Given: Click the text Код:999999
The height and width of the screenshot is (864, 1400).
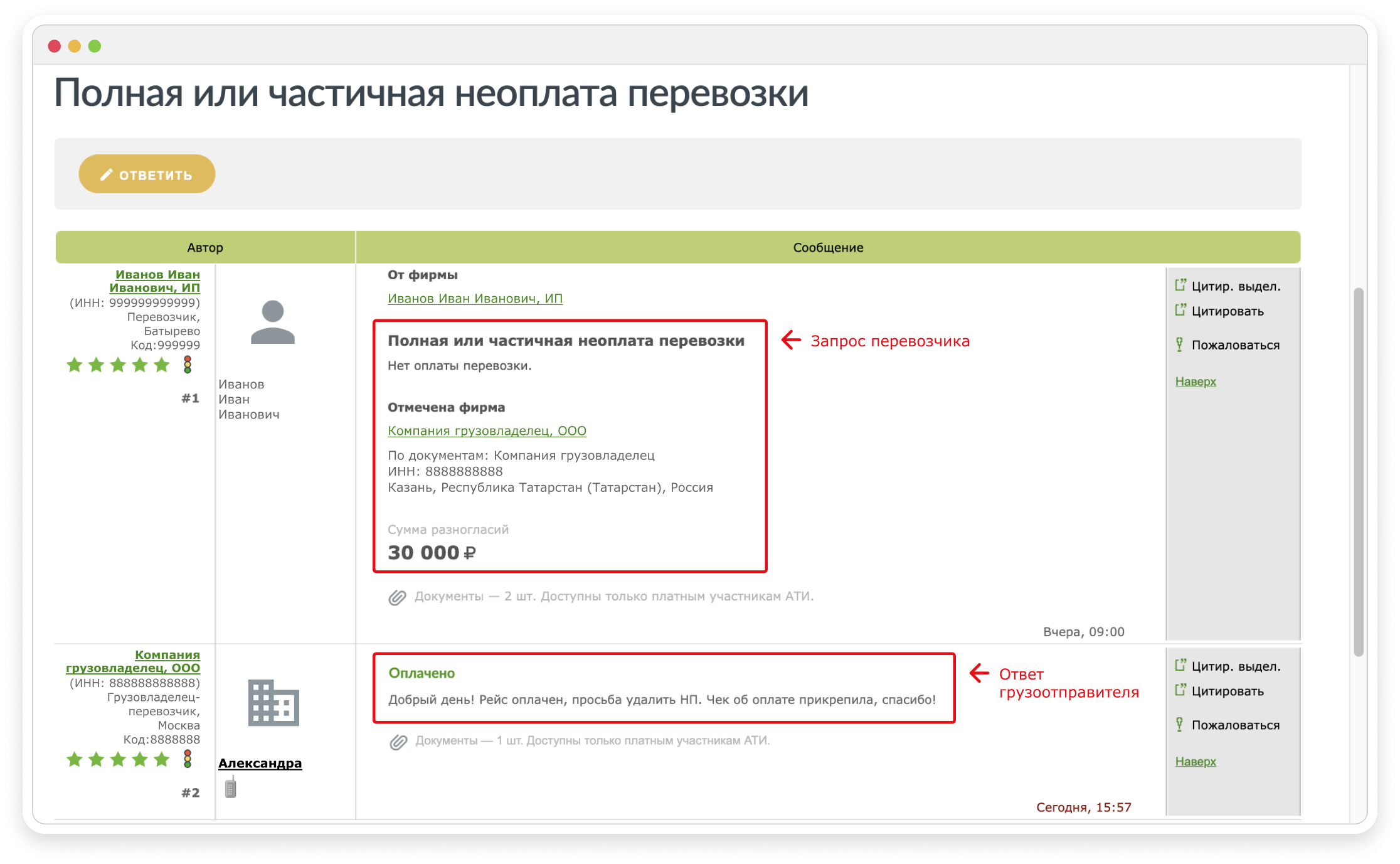Looking at the screenshot, I should 166,345.
